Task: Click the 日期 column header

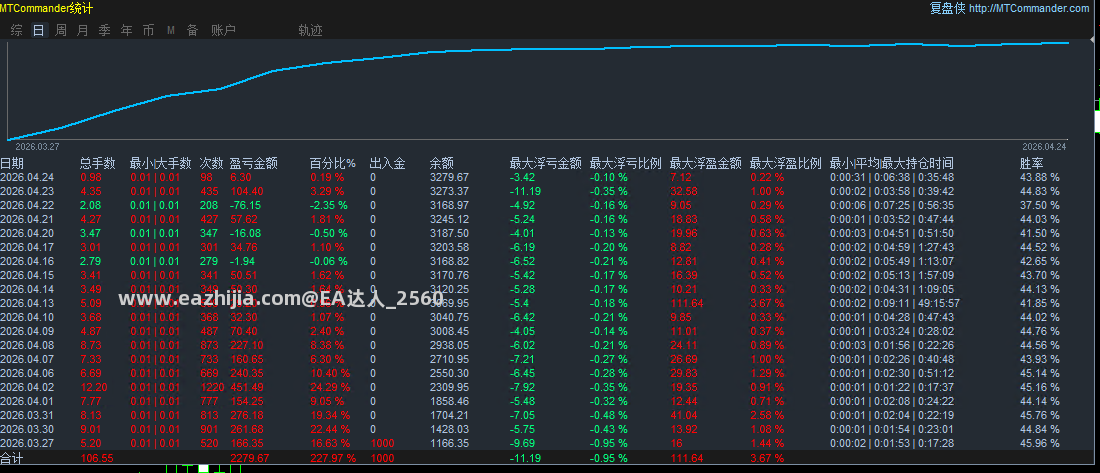Action: click(x=11, y=164)
